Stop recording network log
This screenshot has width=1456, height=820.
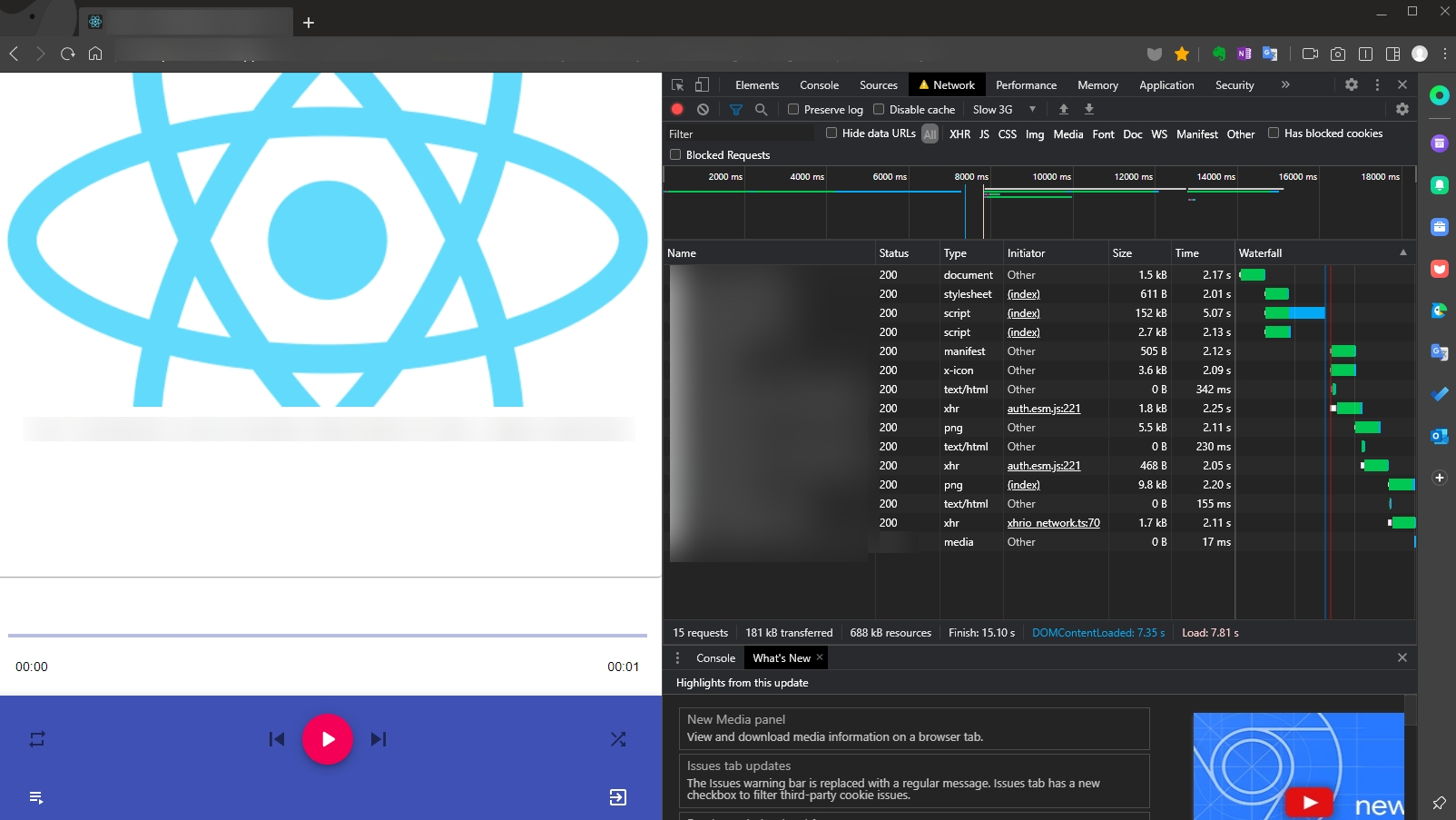pos(677,109)
